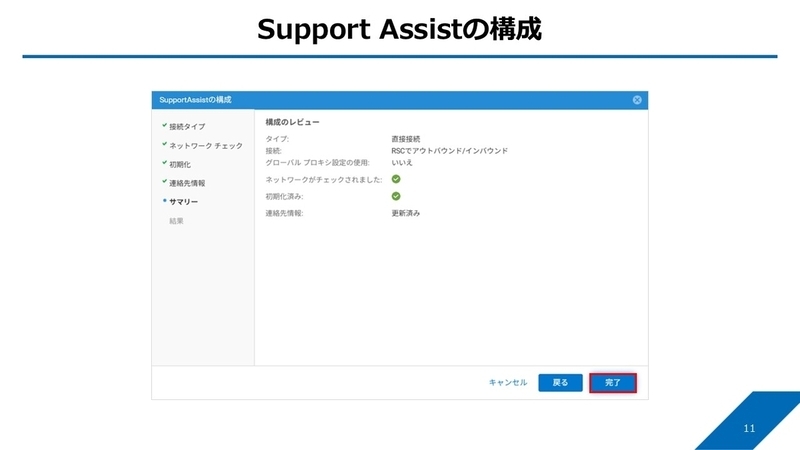Click the checkmark beside 接続タイプ step
This screenshot has height=450, width=800.
tap(164, 125)
